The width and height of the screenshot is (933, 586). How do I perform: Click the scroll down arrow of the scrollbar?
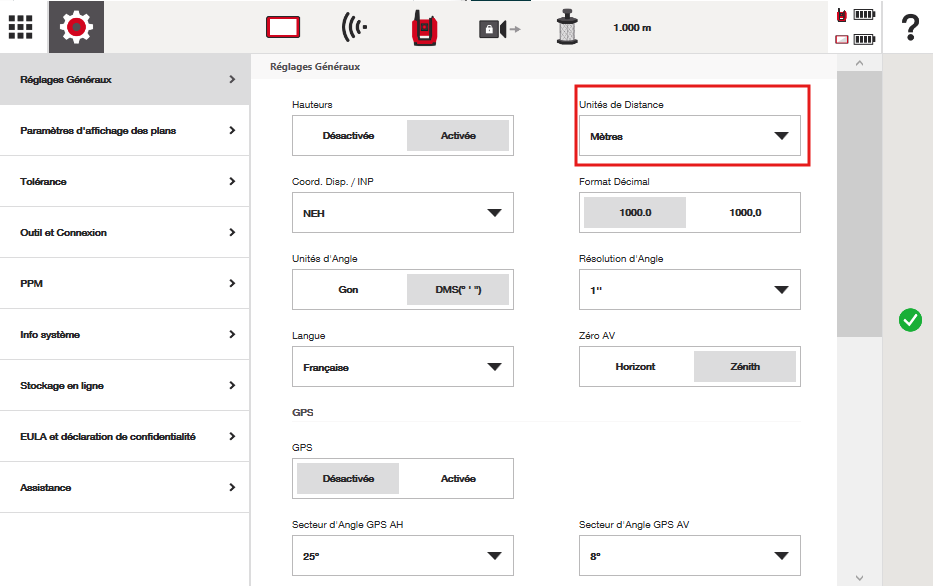(x=859, y=577)
